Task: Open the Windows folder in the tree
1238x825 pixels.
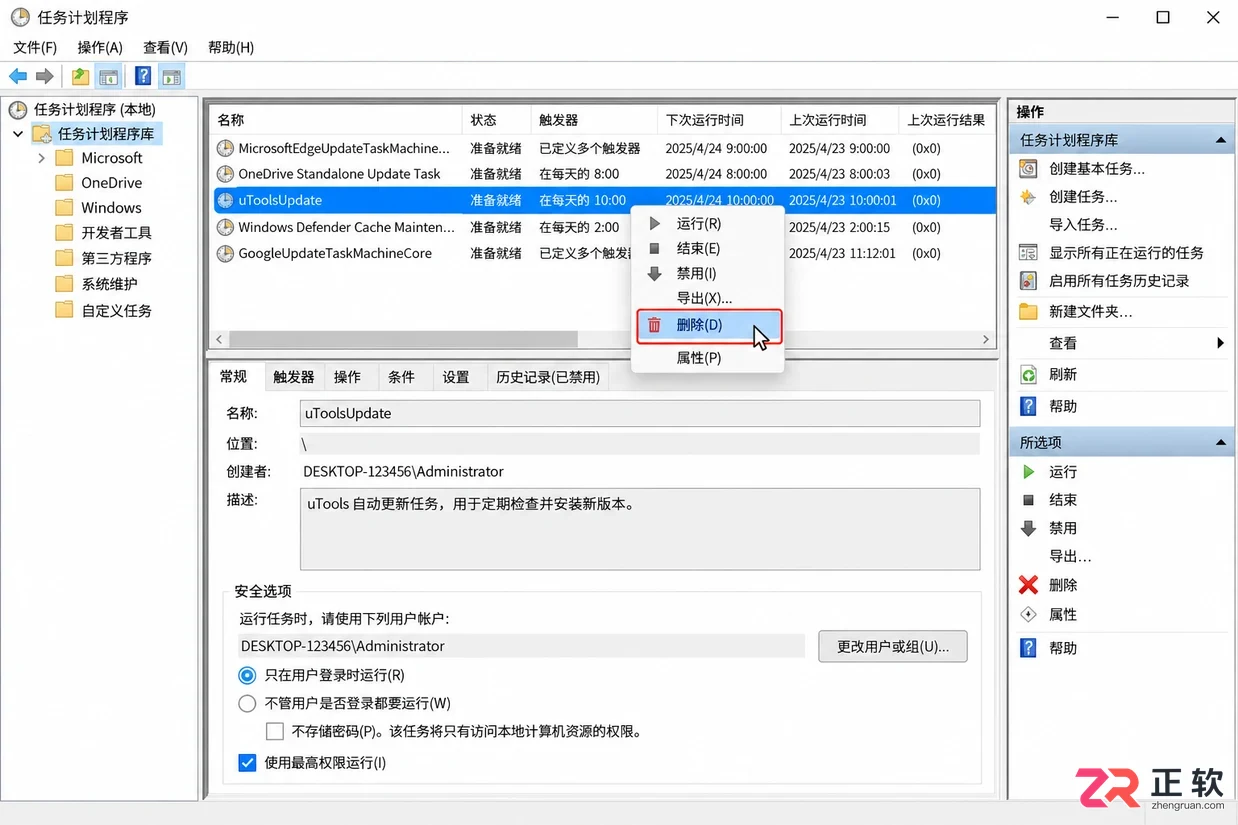Action: point(111,208)
